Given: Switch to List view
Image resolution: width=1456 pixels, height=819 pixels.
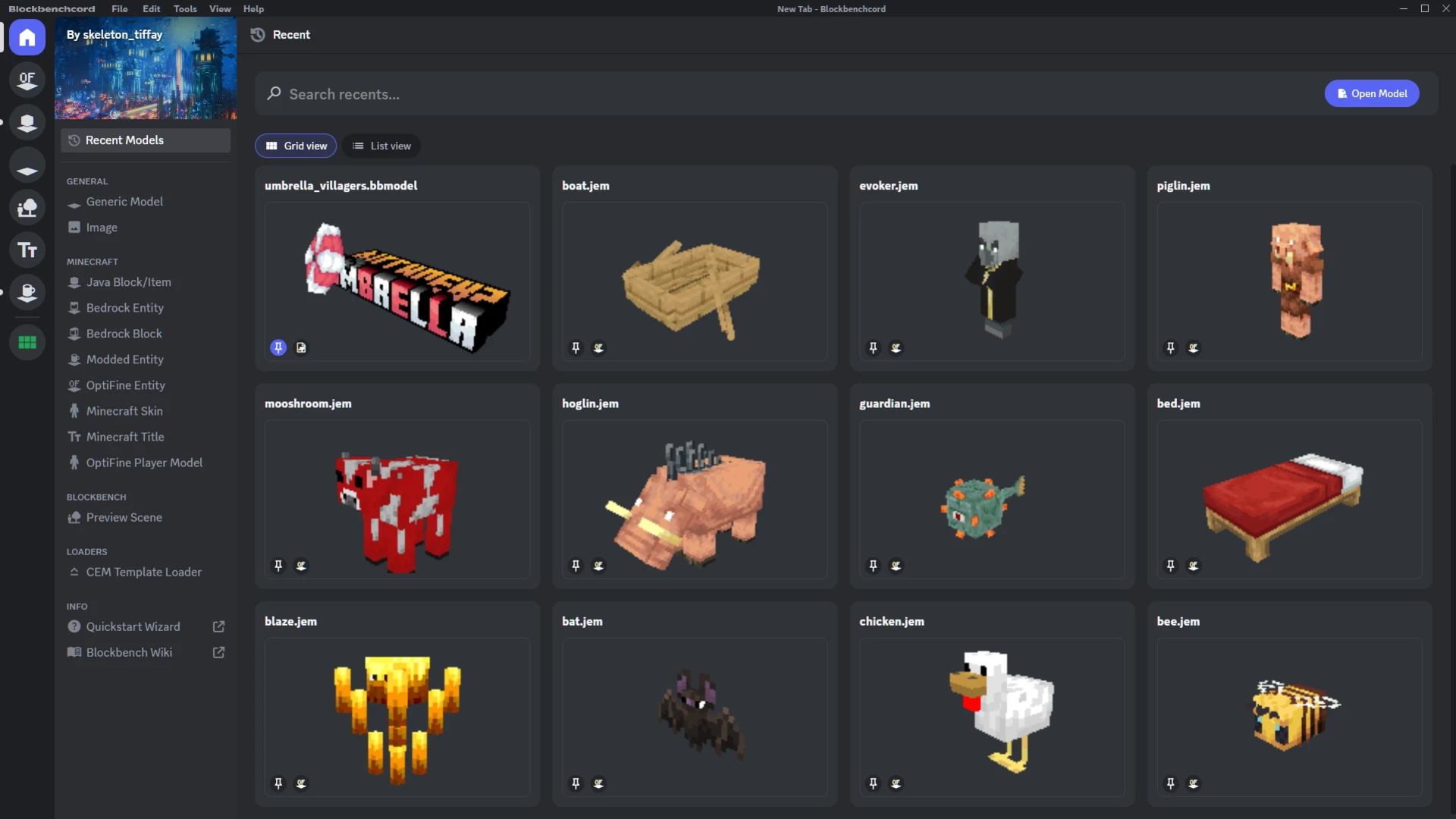Looking at the screenshot, I should click(381, 146).
